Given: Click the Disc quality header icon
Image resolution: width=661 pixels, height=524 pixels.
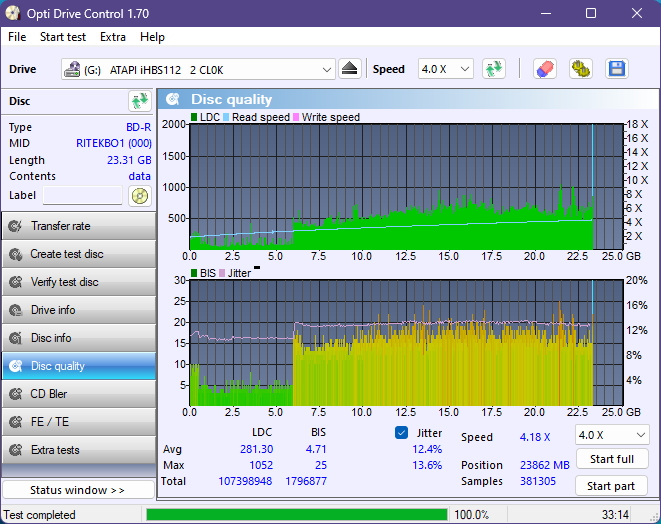Looking at the screenshot, I should click(172, 99).
